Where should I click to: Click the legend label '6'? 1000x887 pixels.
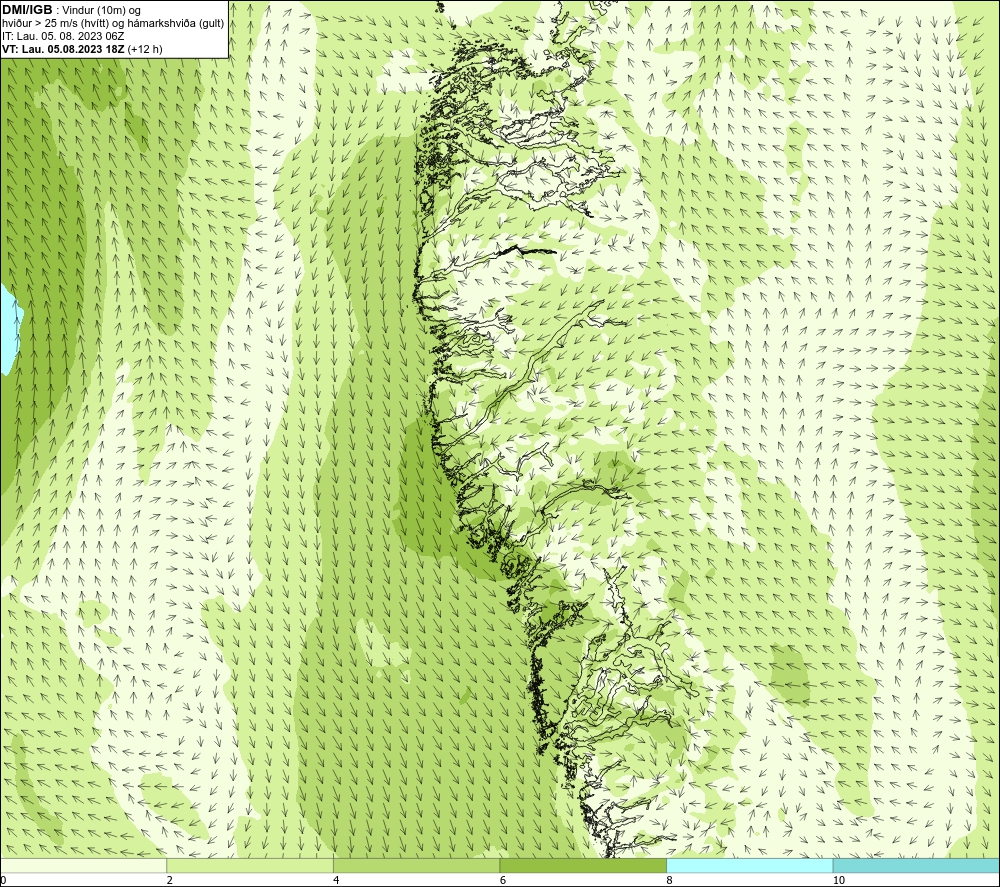[503, 881]
